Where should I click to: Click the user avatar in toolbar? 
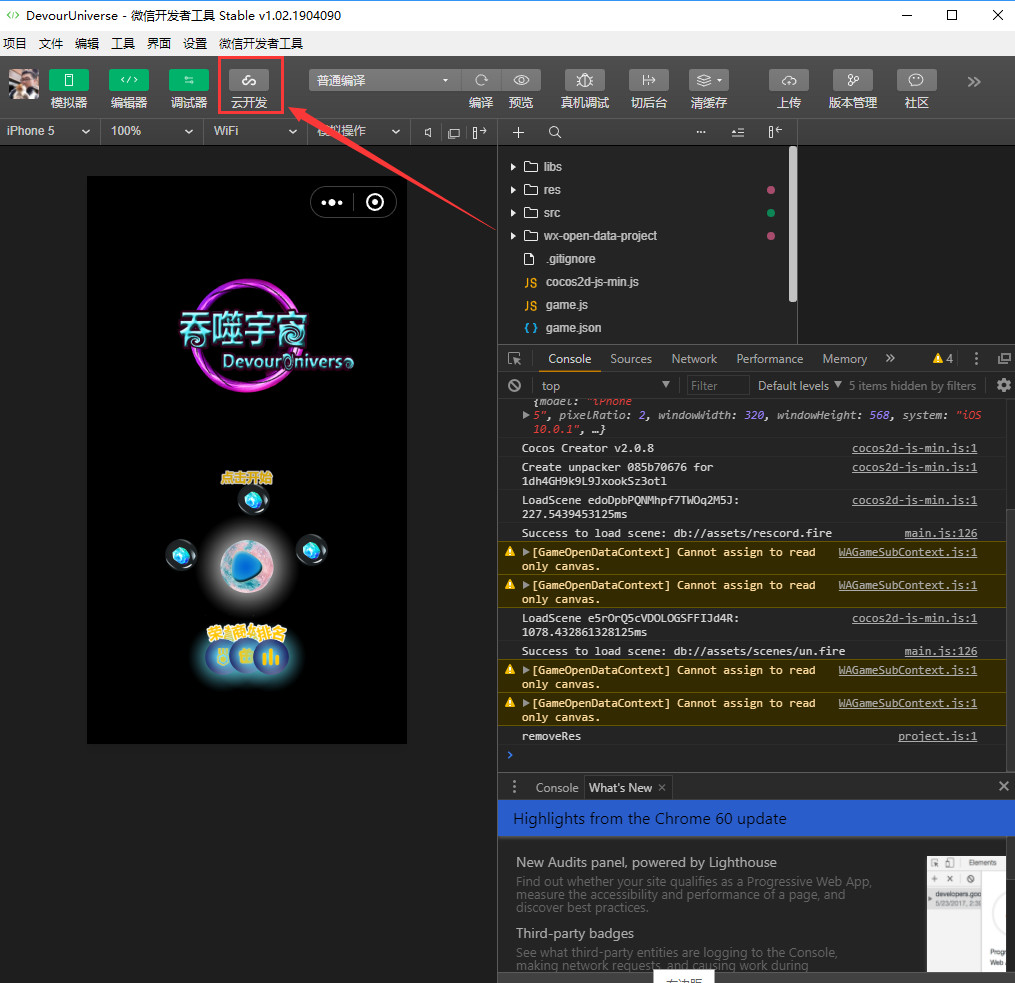click(23, 83)
